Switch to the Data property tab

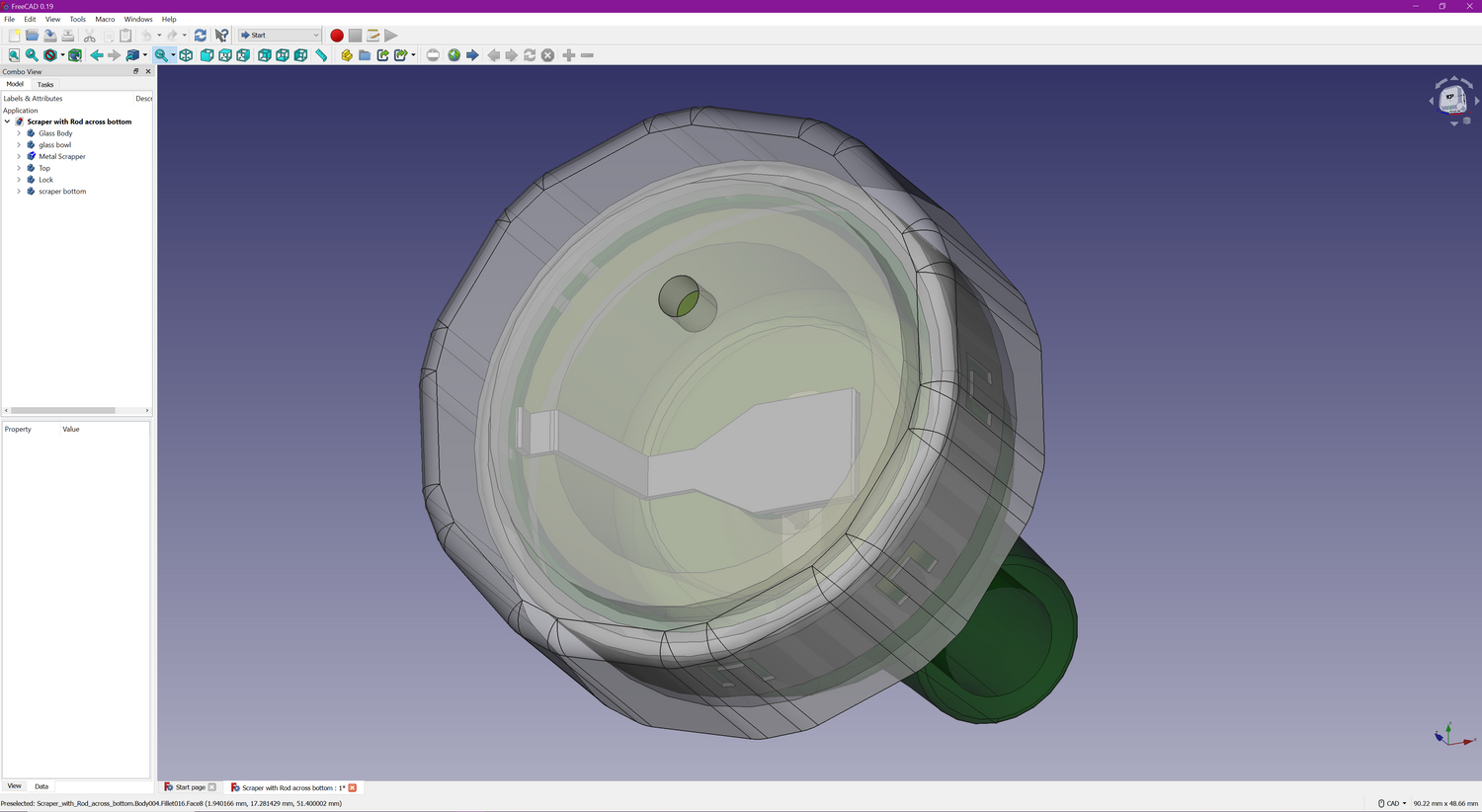point(41,786)
